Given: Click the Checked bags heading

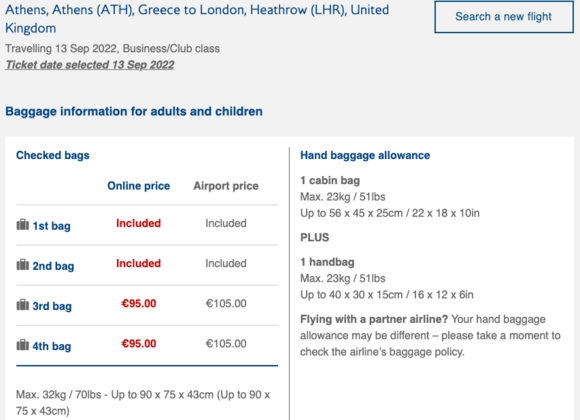Looking at the screenshot, I should click(53, 155).
